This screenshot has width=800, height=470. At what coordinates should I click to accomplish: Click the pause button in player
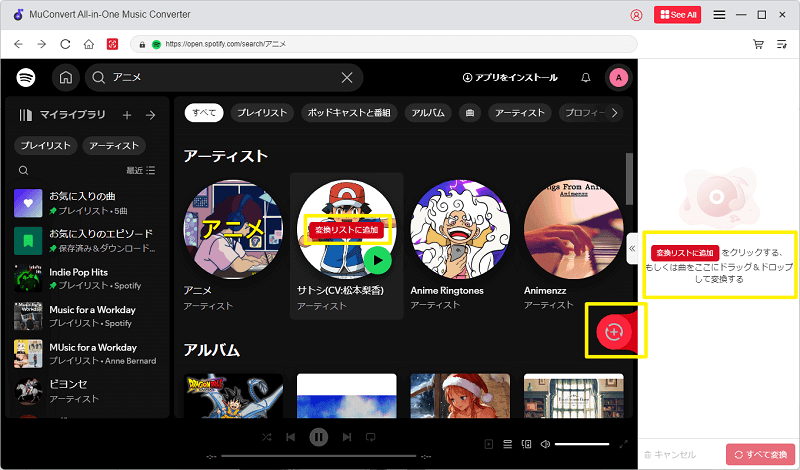(x=318, y=437)
